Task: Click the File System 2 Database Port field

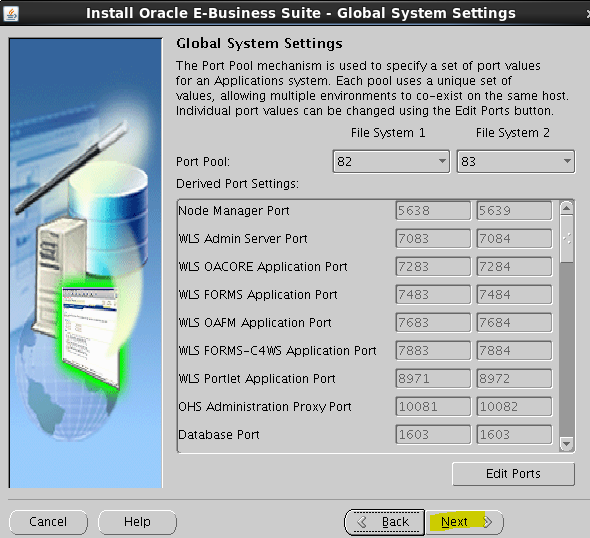Action: coord(514,435)
